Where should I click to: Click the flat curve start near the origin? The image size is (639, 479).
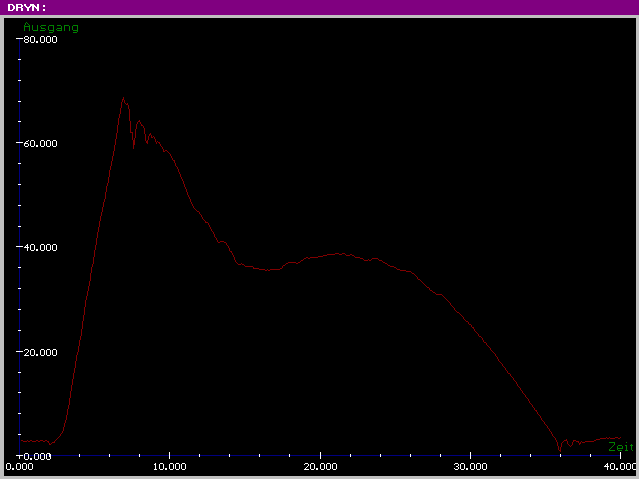pyautogui.click(x=32, y=441)
